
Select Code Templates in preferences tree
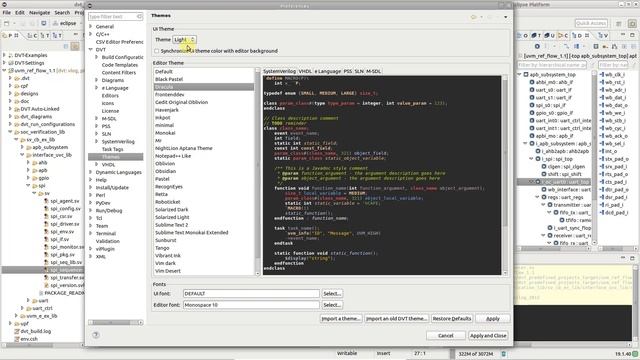click(x=120, y=65)
